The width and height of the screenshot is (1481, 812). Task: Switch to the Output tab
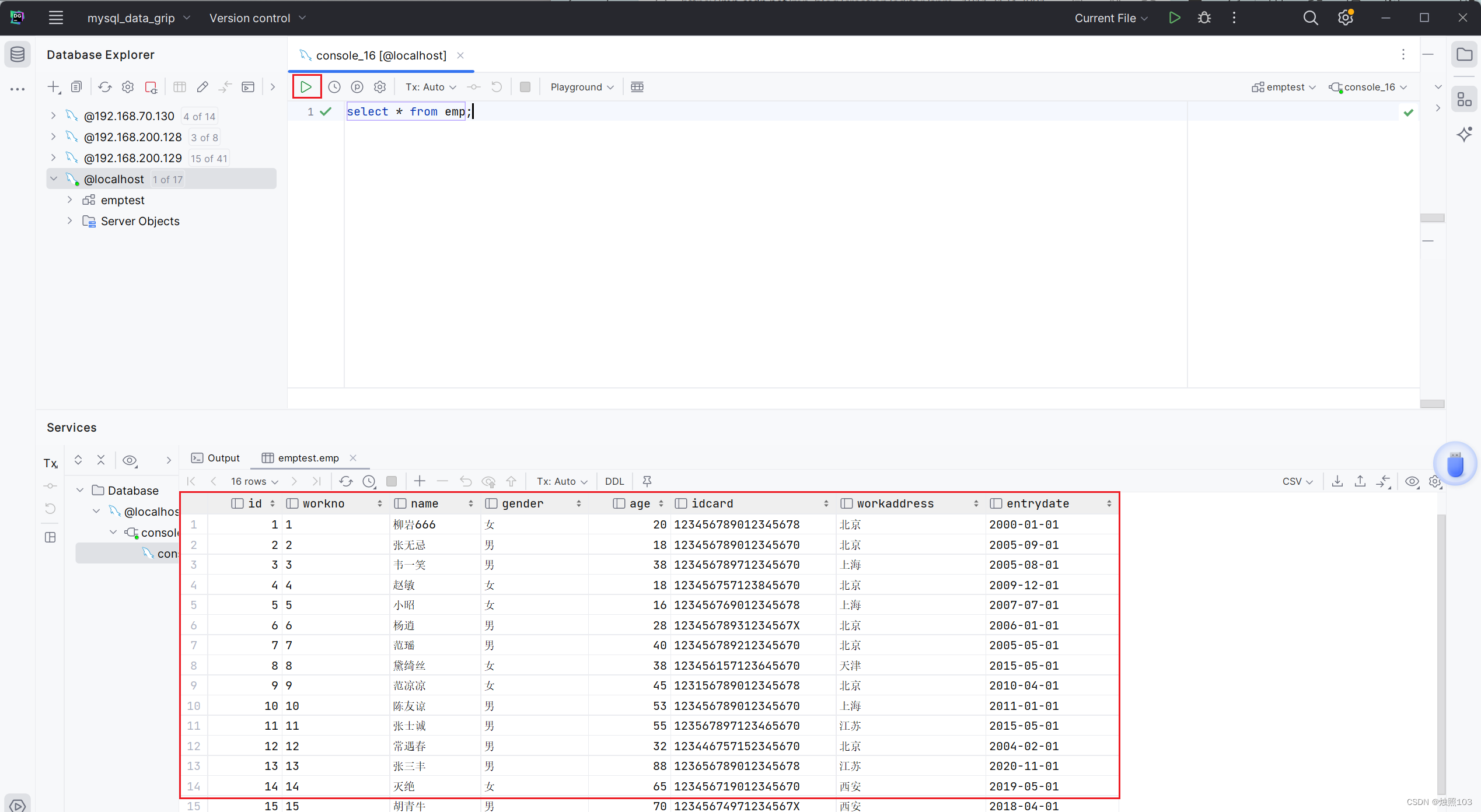pos(216,458)
